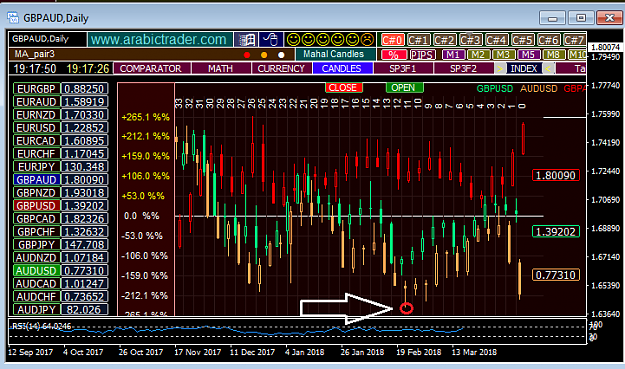
Task: Click the 1.80090 price label box
Action: point(556,175)
